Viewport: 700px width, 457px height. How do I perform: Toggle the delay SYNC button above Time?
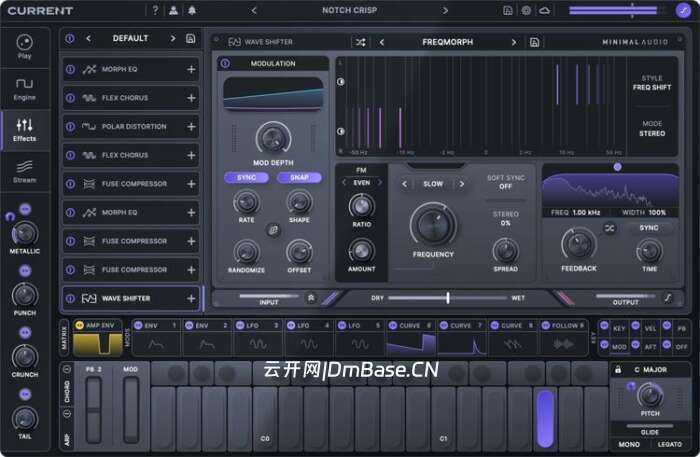point(649,228)
